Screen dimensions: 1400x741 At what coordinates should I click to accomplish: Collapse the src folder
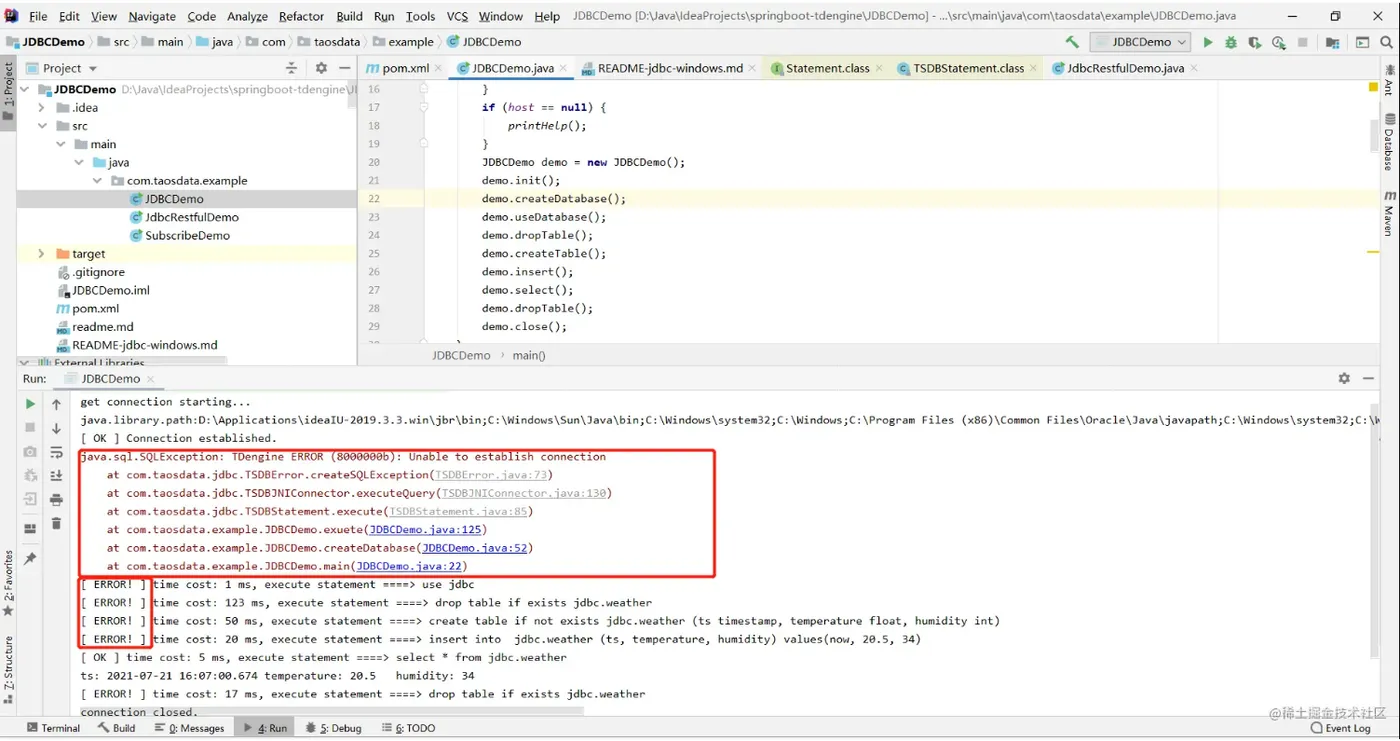click(x=41, y=126)
